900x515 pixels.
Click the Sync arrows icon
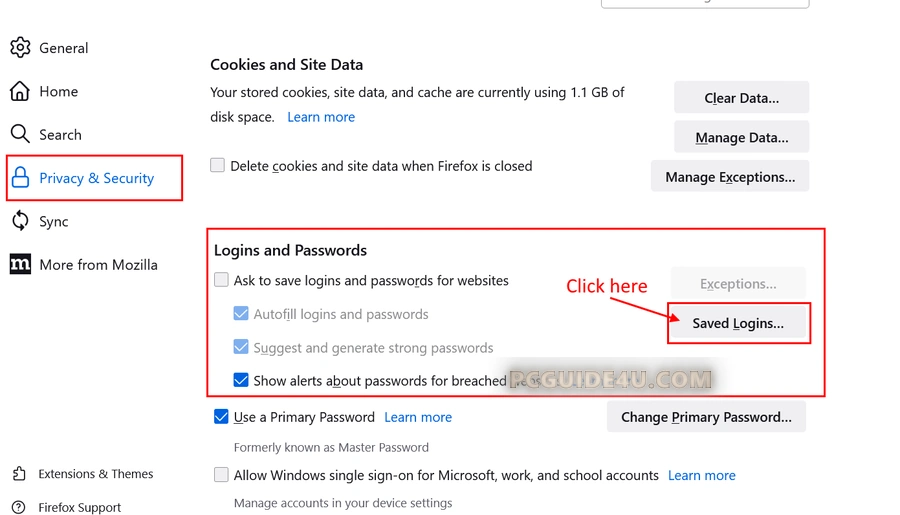(x=20, y=221)
